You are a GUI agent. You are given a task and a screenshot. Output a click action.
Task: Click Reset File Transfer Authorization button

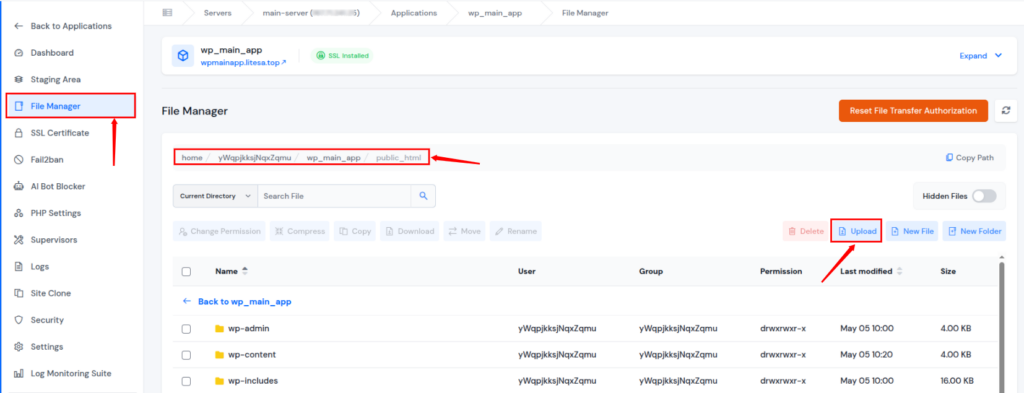coord(913,111)
